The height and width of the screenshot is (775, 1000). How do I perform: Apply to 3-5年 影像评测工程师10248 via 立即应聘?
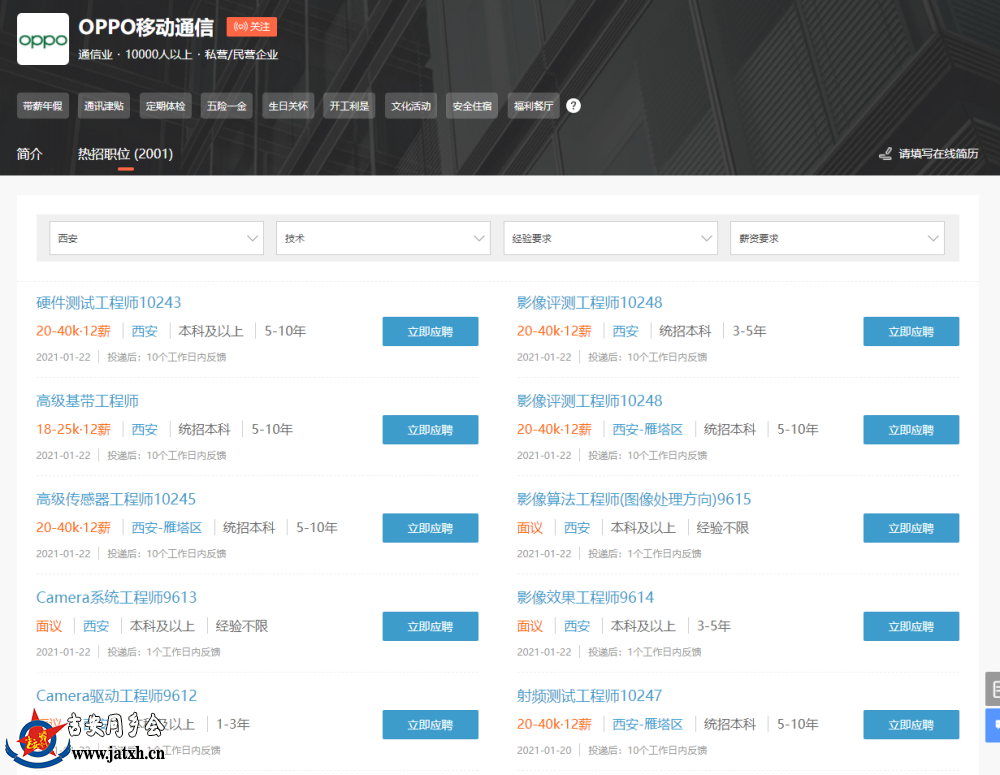coord(911,331)
